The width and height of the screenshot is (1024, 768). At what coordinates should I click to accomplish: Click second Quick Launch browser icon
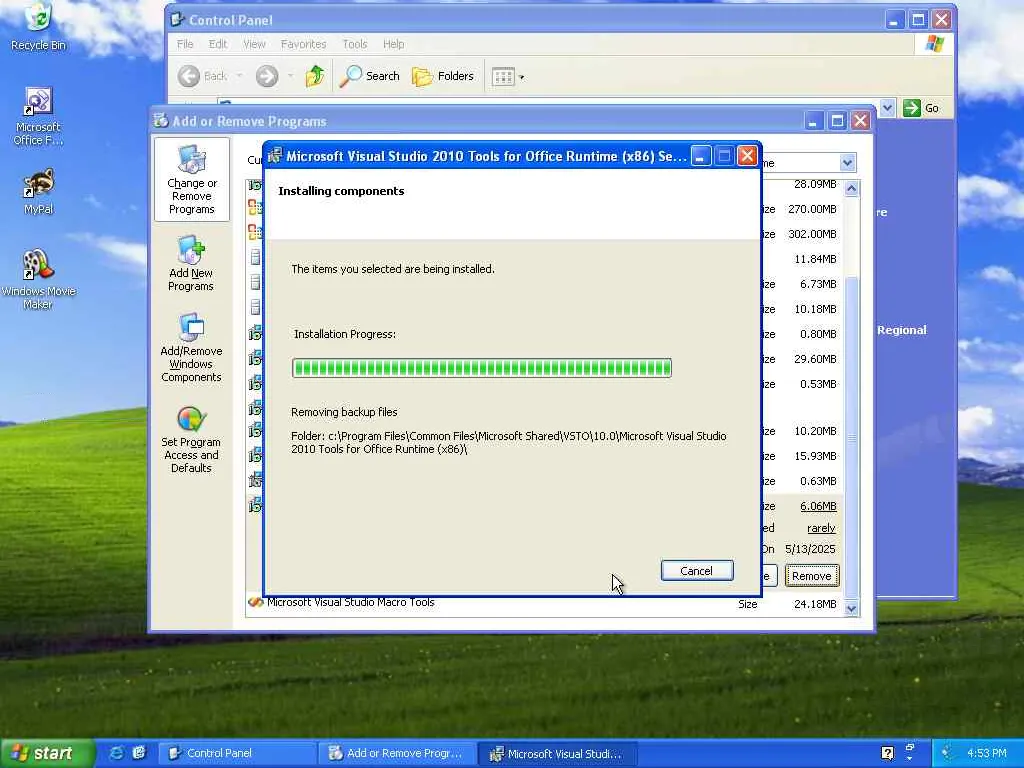pos(139,753)
